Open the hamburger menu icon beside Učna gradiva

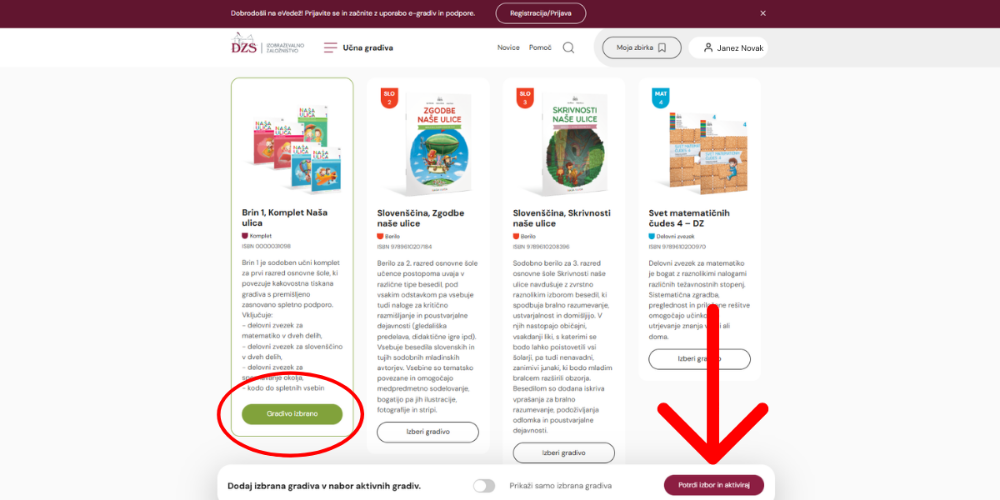(x=330, y=48)
